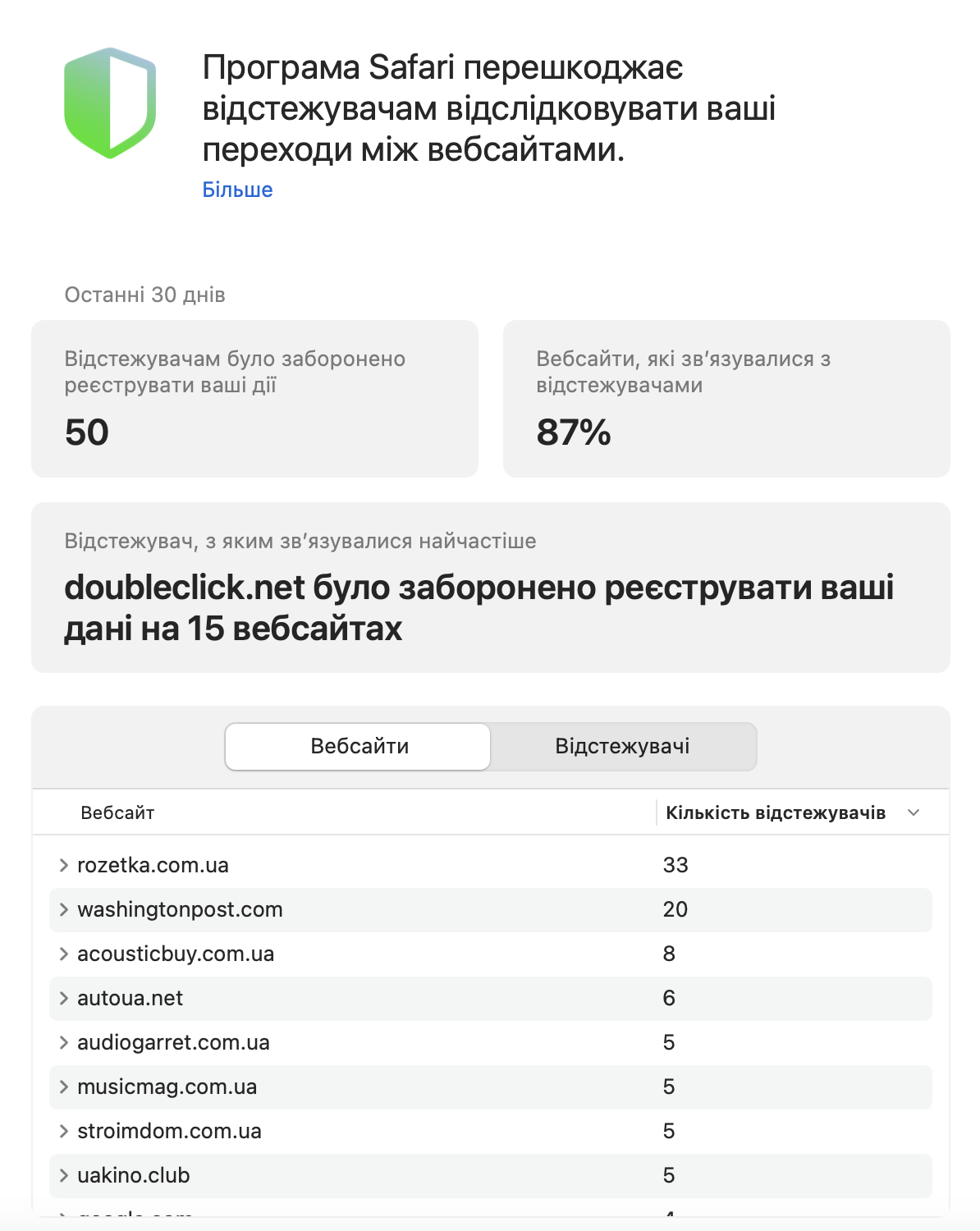Click the Вебсайт column header
The width and height of the screenshot is (980, 1231).
(x=117, y=812)
